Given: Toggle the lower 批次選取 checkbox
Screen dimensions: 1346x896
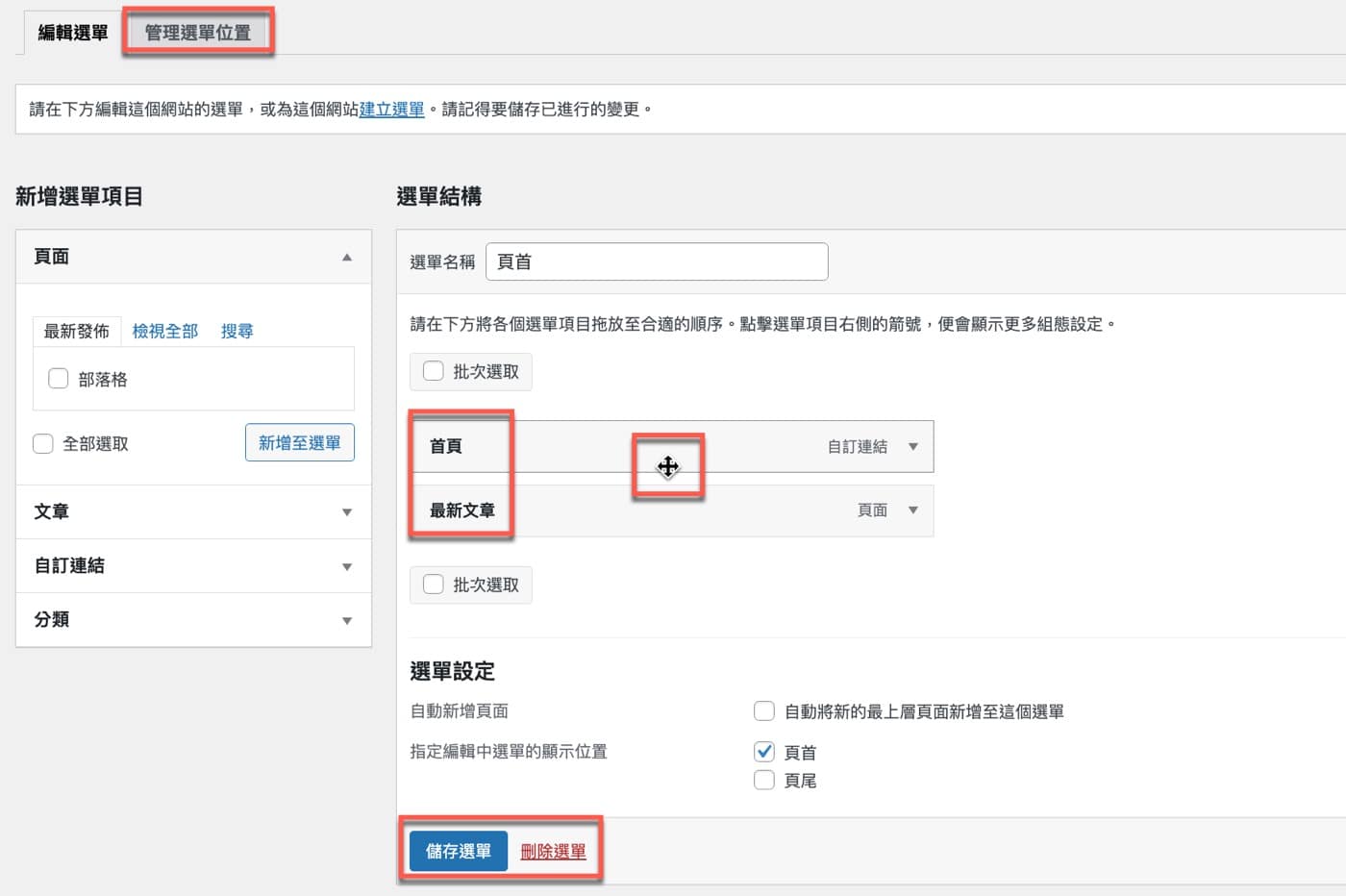Looking at the screenshot, I should click(x=434, y=585).
